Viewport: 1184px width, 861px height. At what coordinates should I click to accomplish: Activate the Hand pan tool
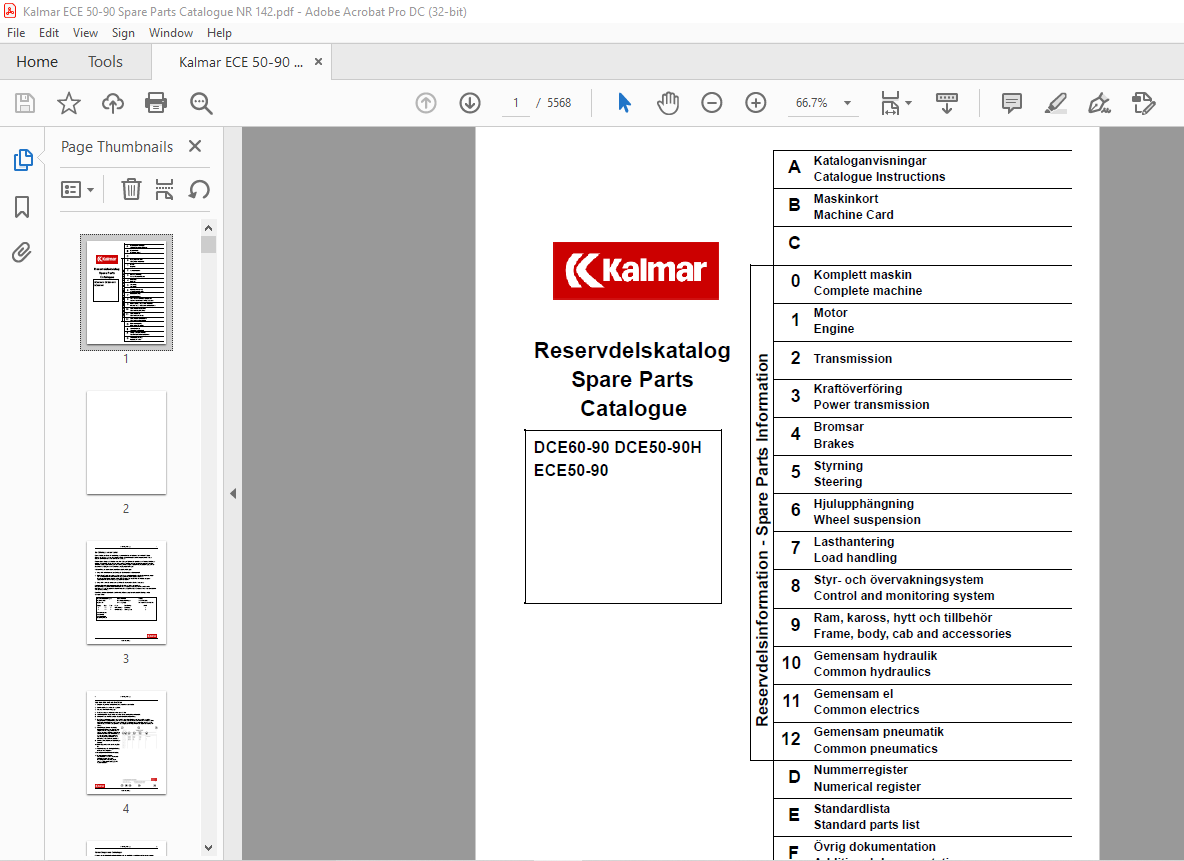[668, 103]
